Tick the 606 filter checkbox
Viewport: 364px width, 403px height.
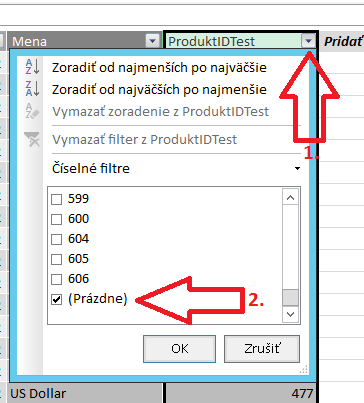(x=57, y=279)
